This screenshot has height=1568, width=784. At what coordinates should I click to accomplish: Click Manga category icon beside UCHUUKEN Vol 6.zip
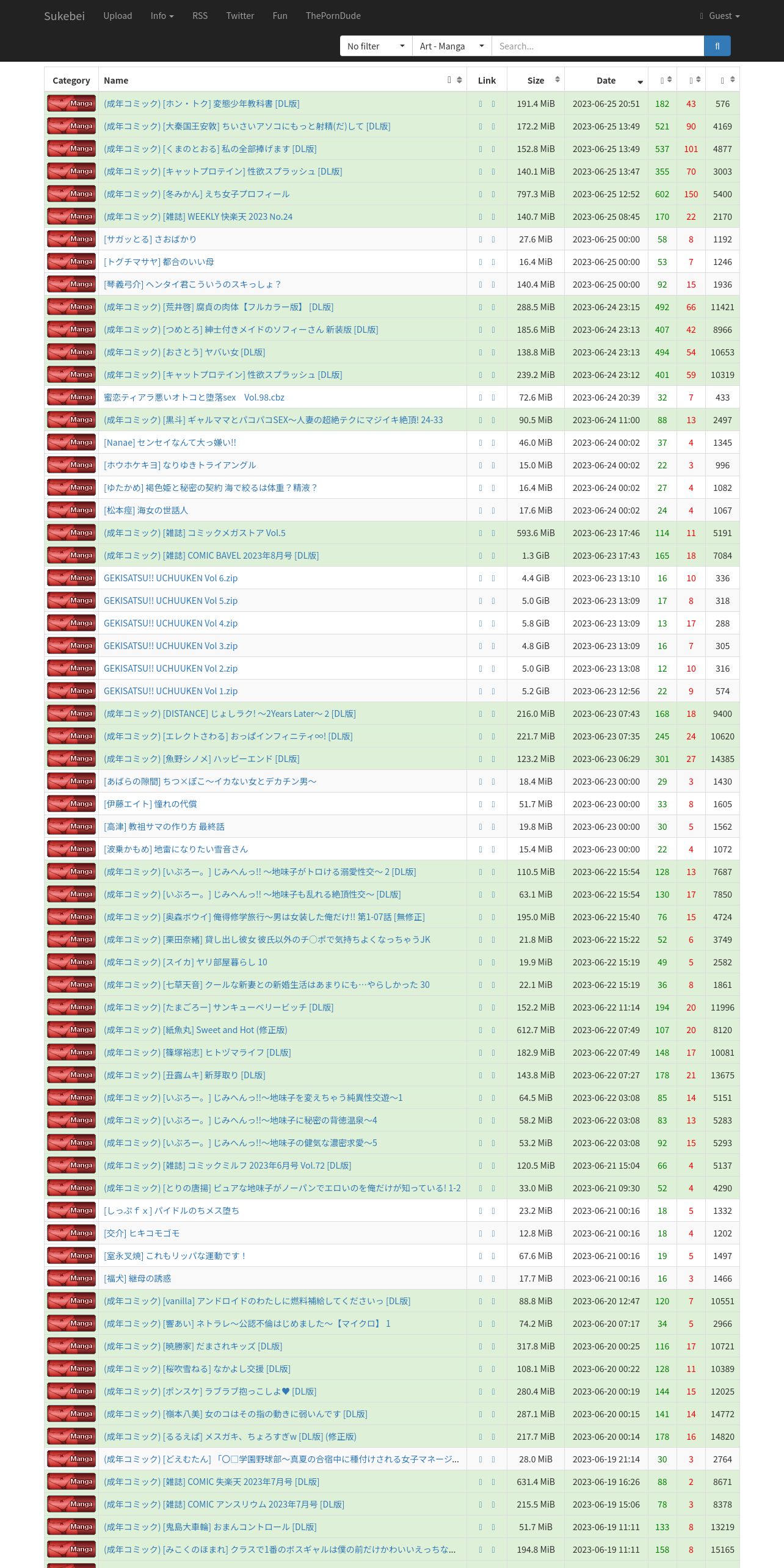(x=71, y=578)
